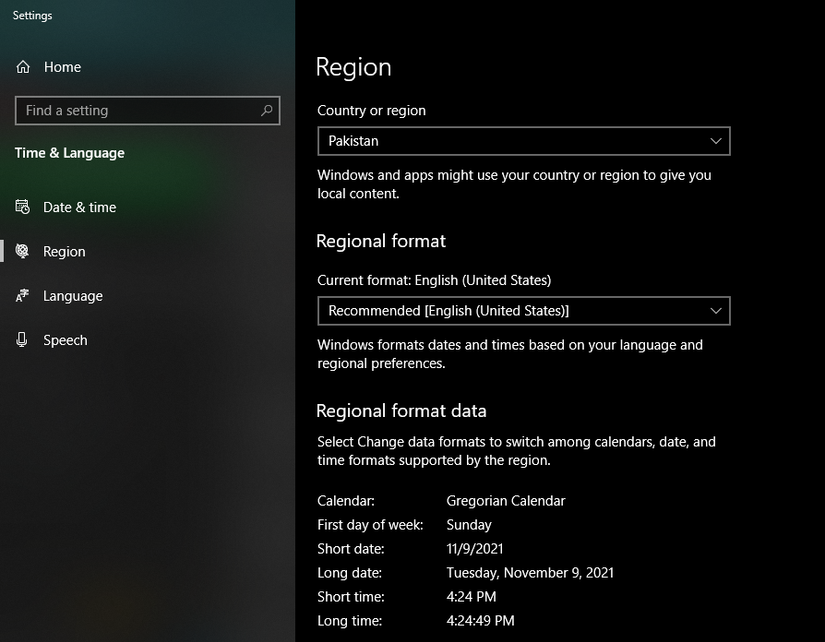
Task: Click the short time 4:24 PM value
Action: tap(471, 597)
